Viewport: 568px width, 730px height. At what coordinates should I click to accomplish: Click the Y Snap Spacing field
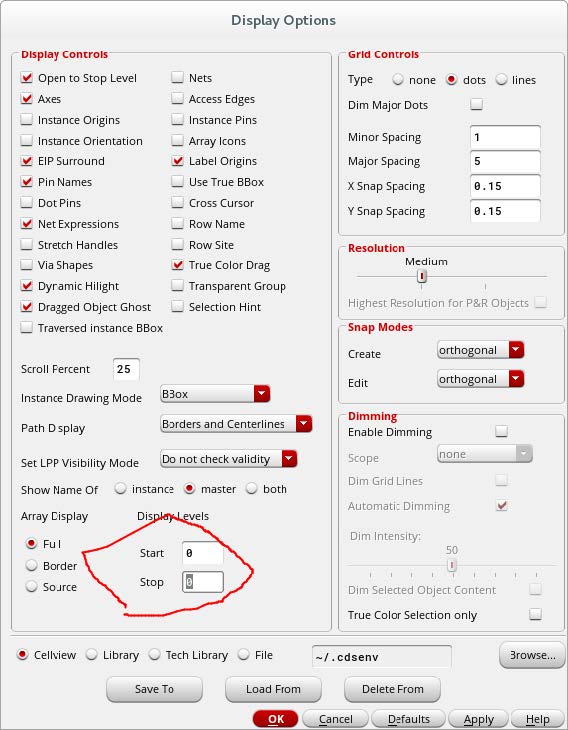tap(505, 211)
